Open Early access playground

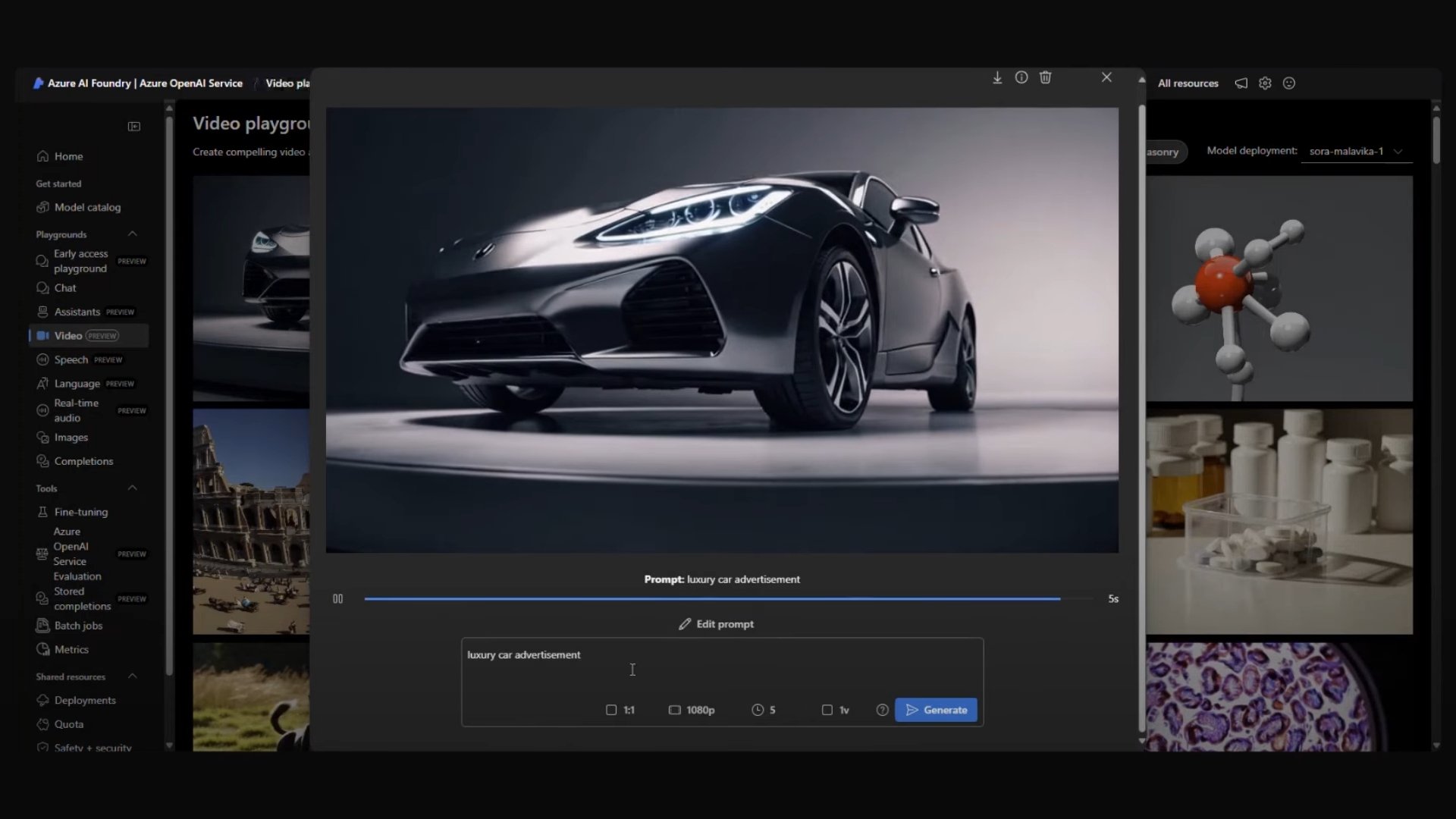tap(91, 261)
